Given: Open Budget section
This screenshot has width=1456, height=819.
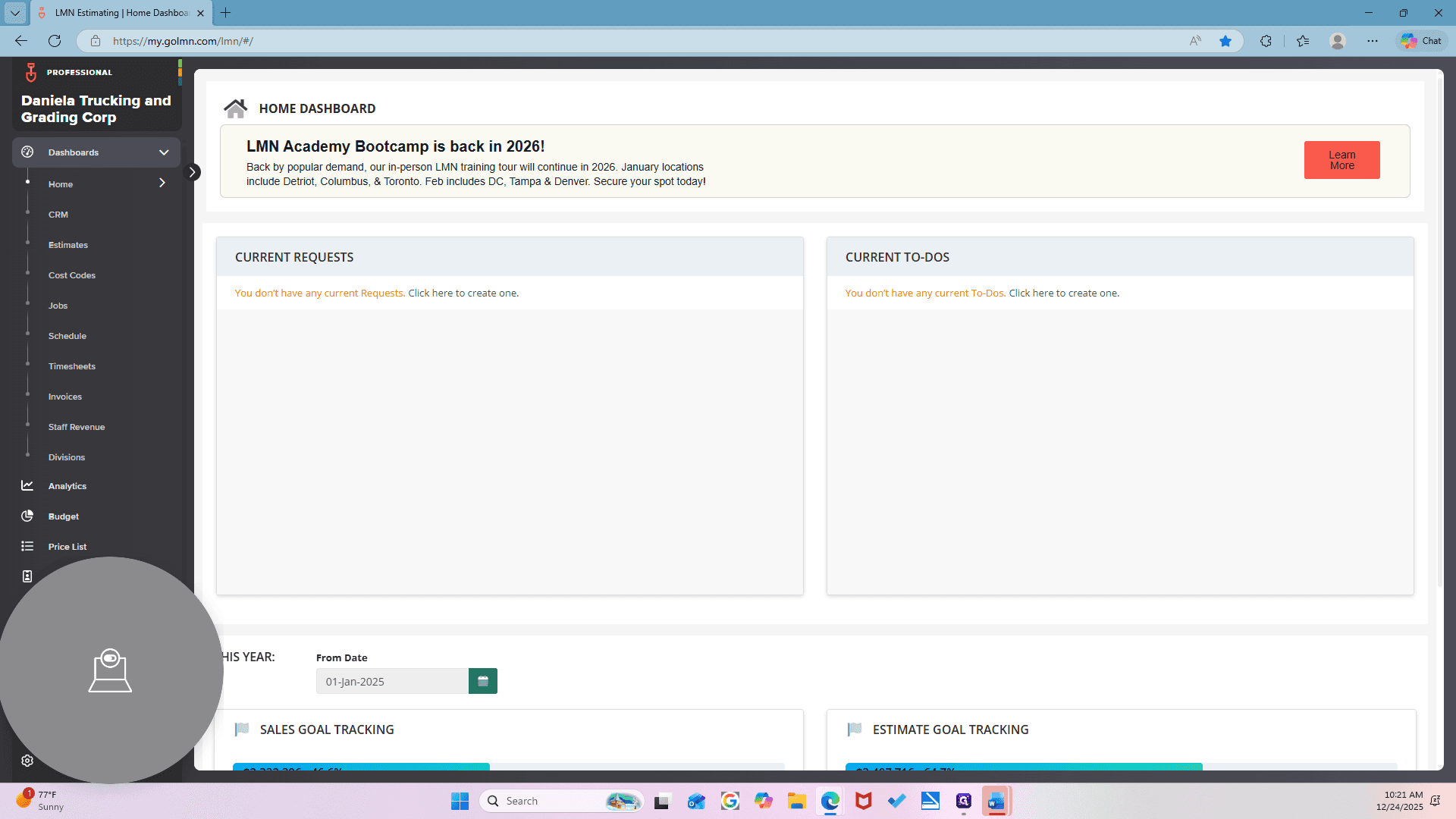Looking at the screenshot, I should tap(64, 516).
